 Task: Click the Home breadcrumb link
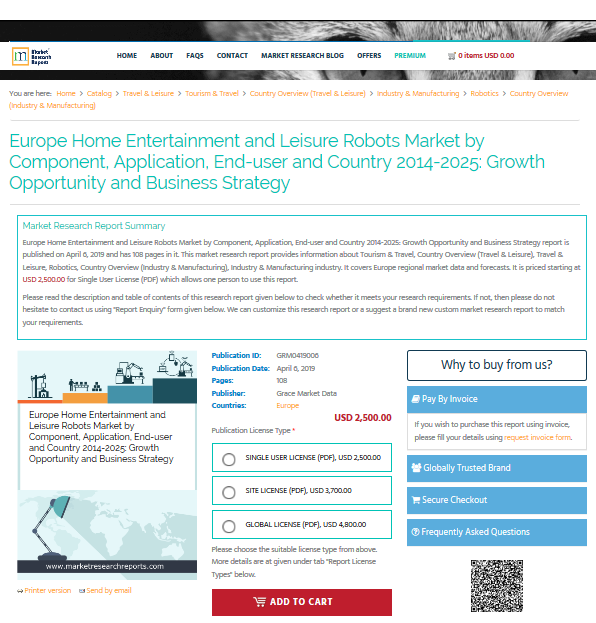[x=66, y=93]
